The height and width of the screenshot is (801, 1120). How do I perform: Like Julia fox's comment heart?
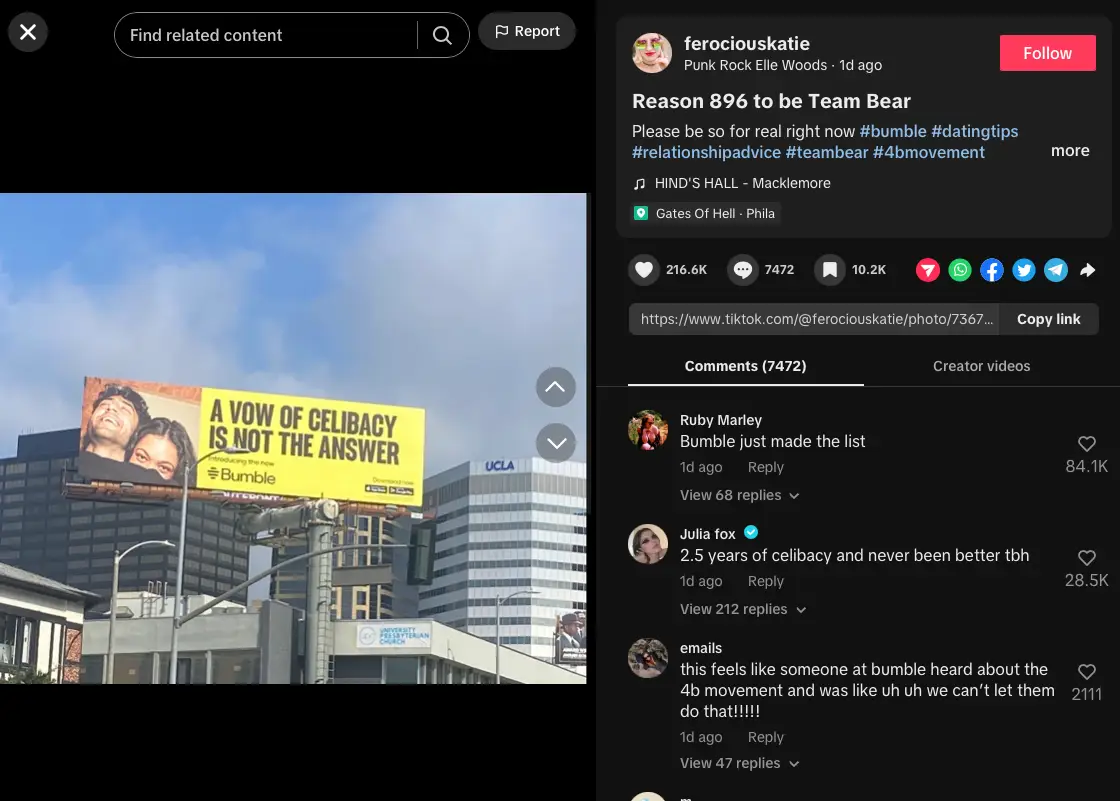coord(1087,558)
